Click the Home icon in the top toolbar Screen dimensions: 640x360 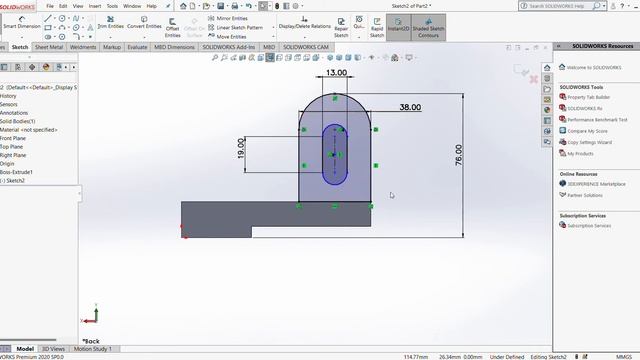pos(183,6)
